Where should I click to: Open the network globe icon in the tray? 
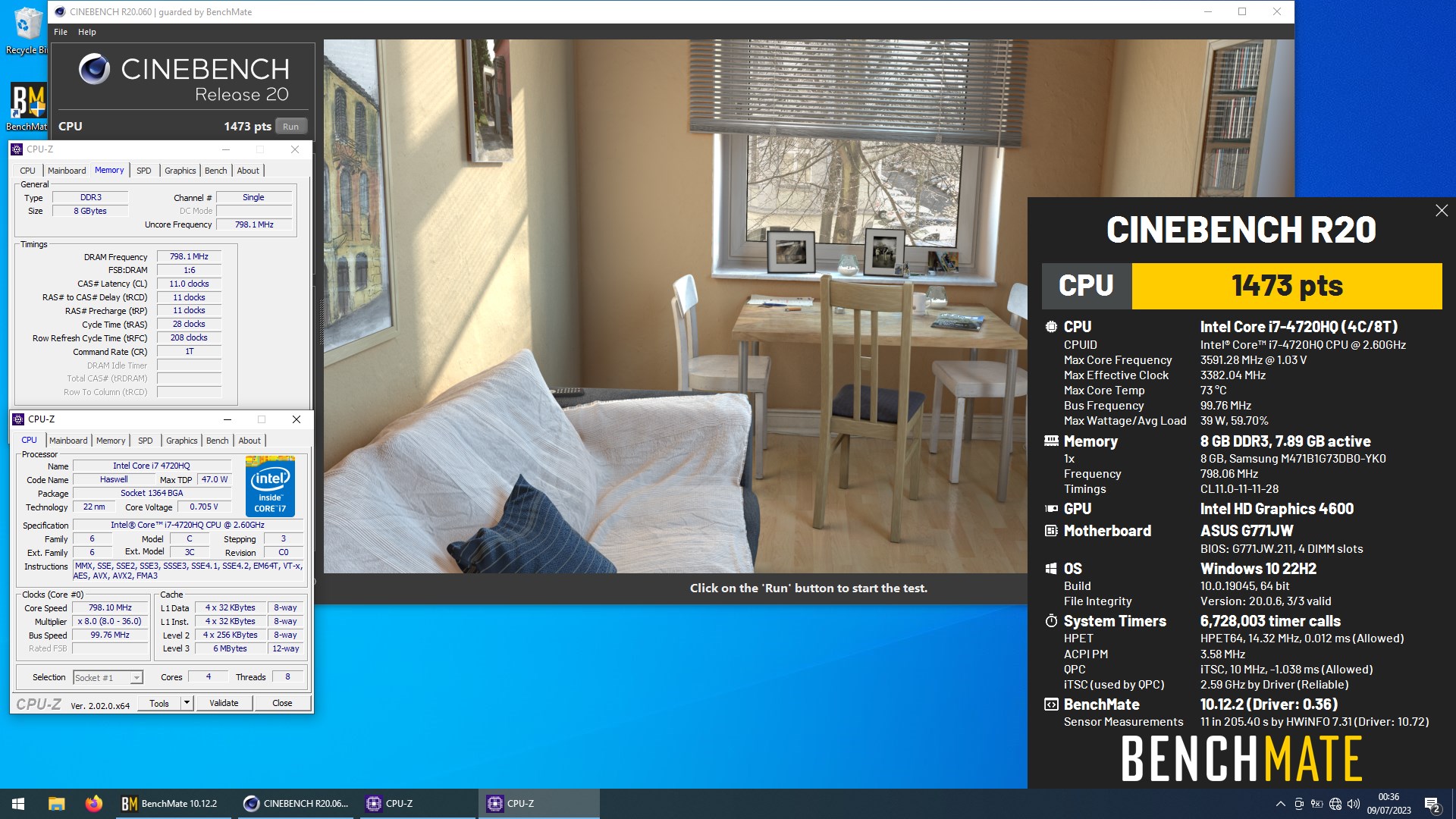click(x=1335, y=804)
